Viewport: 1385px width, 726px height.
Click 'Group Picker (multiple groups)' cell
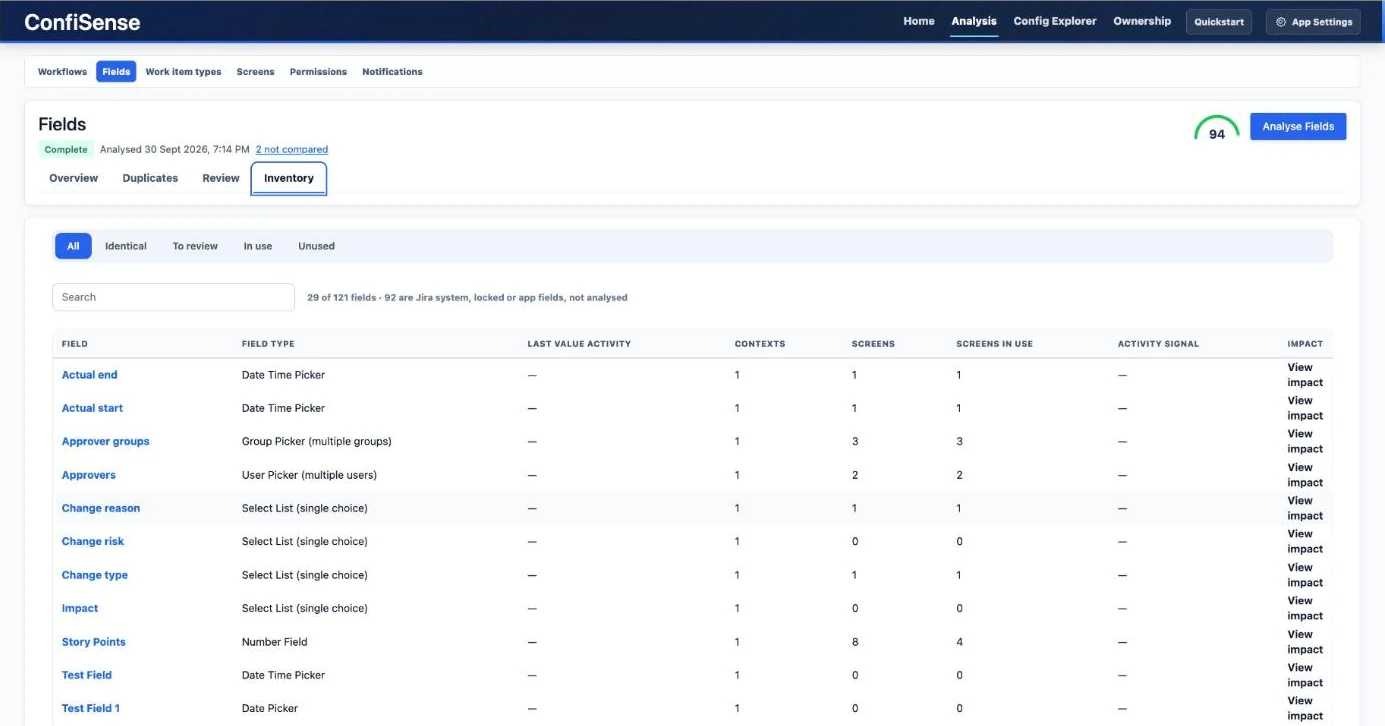pos(316,441)
